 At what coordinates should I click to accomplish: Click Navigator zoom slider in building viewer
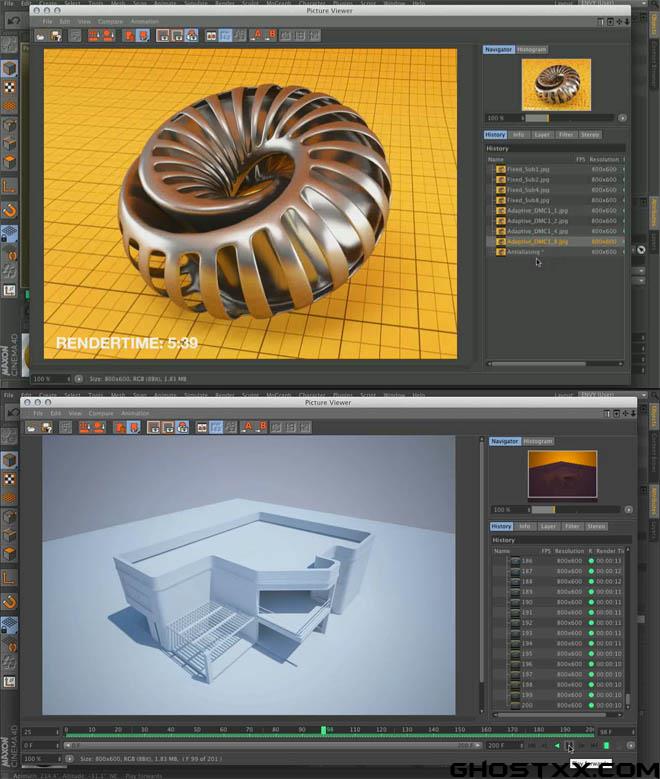575,510
